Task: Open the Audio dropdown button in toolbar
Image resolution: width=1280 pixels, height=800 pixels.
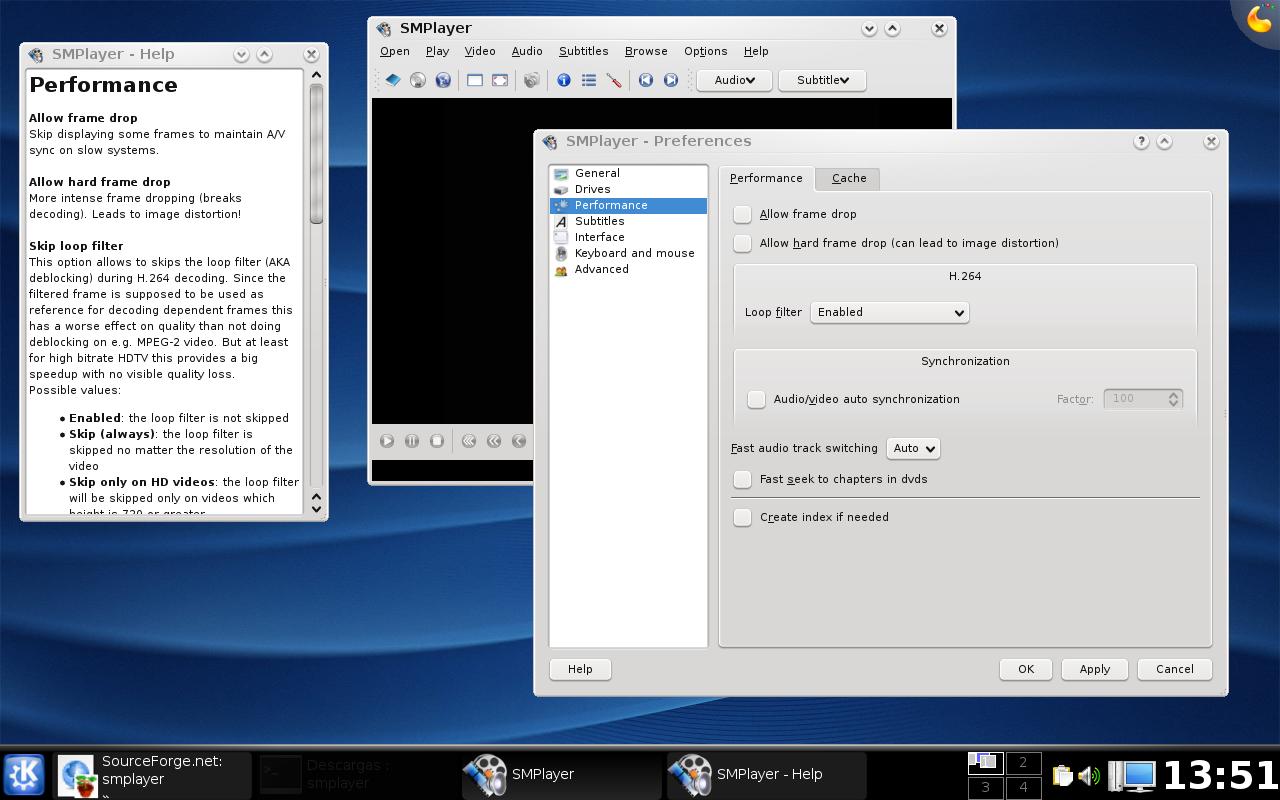Action: point(734,80)
